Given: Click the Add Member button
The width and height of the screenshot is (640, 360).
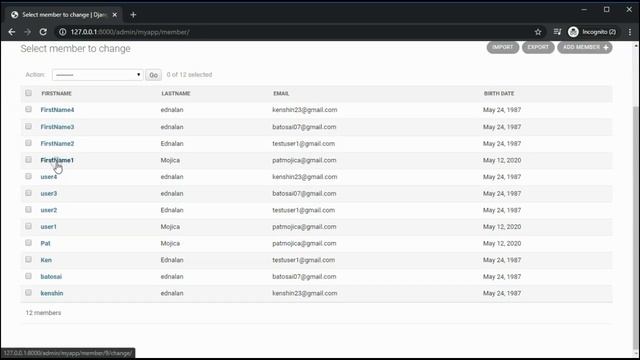Looking at the screenshot, I should [x=585, y=47].
